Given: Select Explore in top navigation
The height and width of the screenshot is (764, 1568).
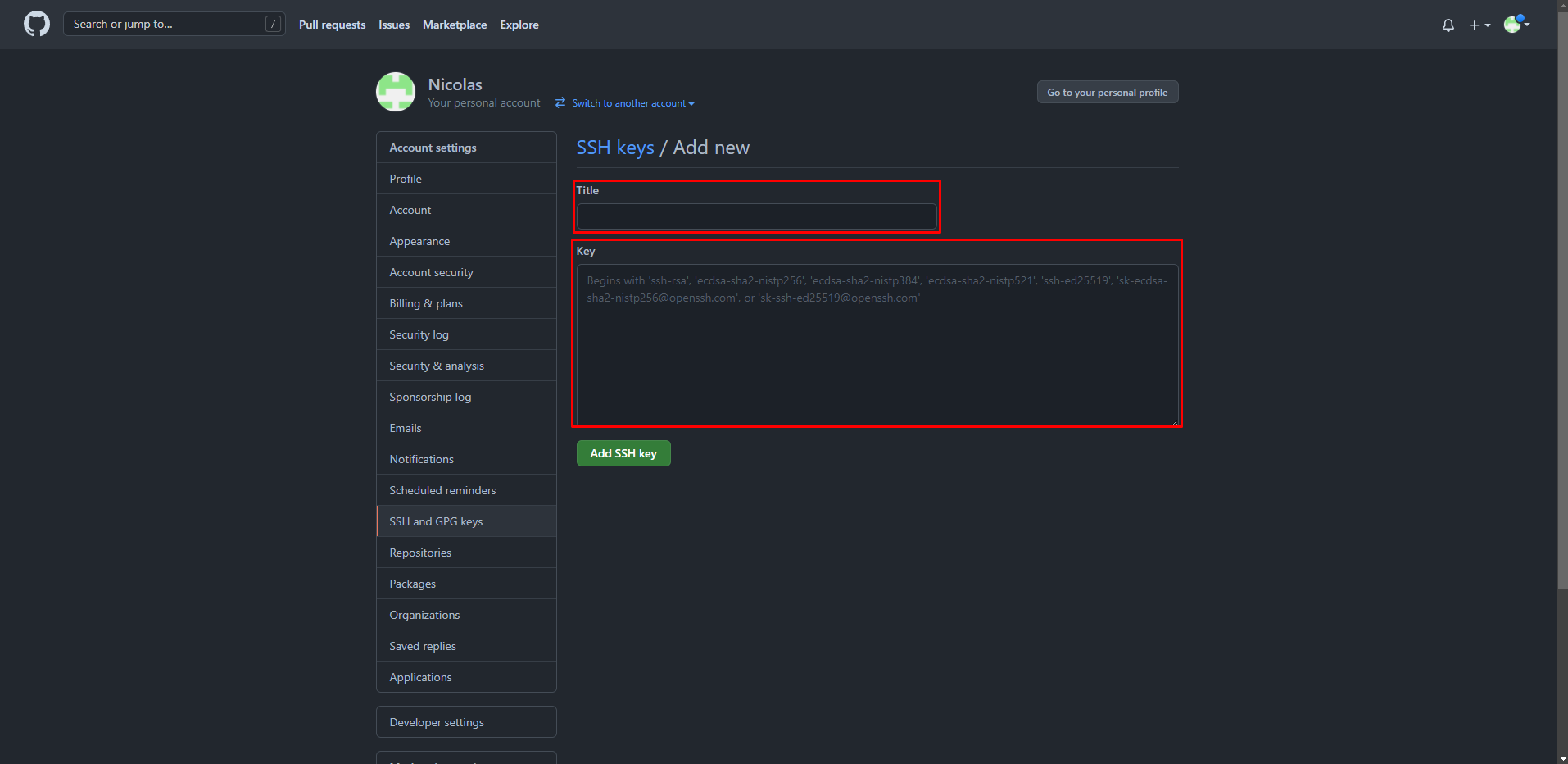Looking at the screenshot, I should (x=519, y=25).
